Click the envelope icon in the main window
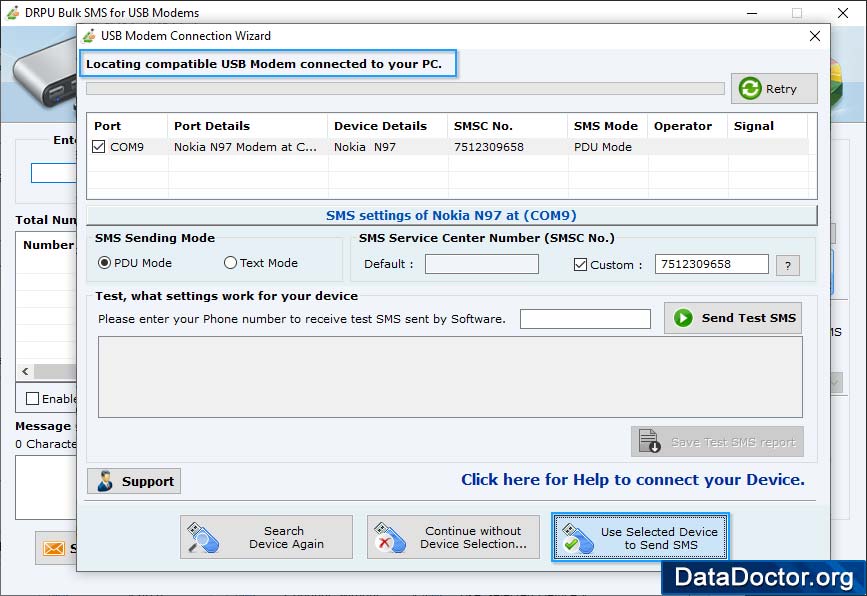The height and width of the screenshot is (596, 867). tap(54, 548)
